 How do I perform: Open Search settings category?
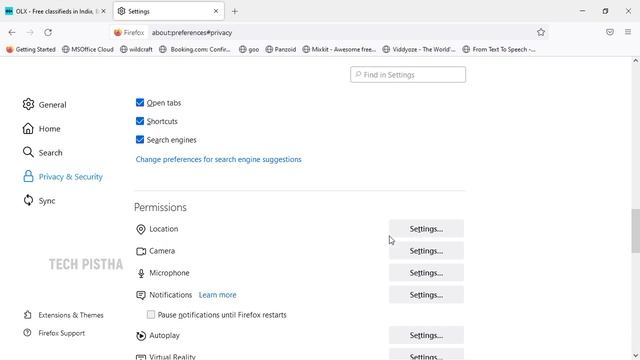43,153
